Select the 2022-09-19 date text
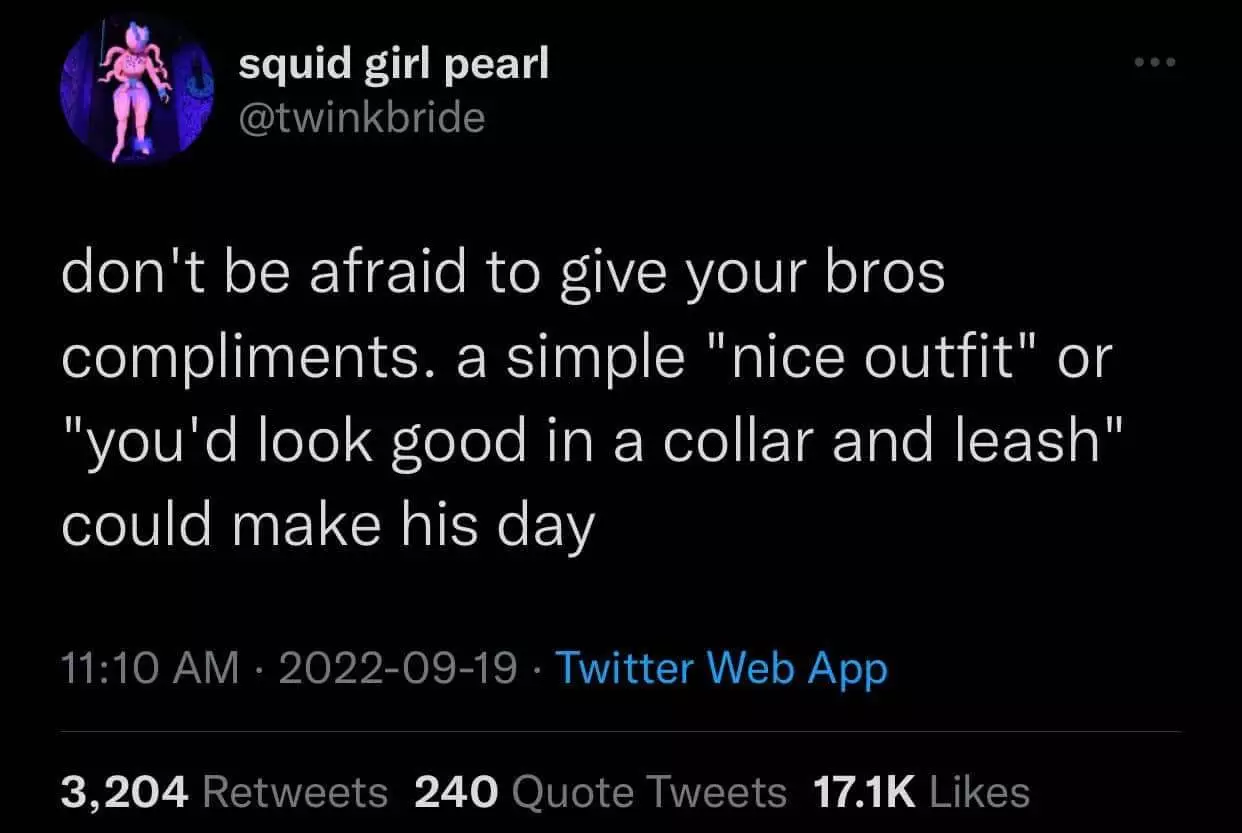1242x833 pixels. (398, 669)
